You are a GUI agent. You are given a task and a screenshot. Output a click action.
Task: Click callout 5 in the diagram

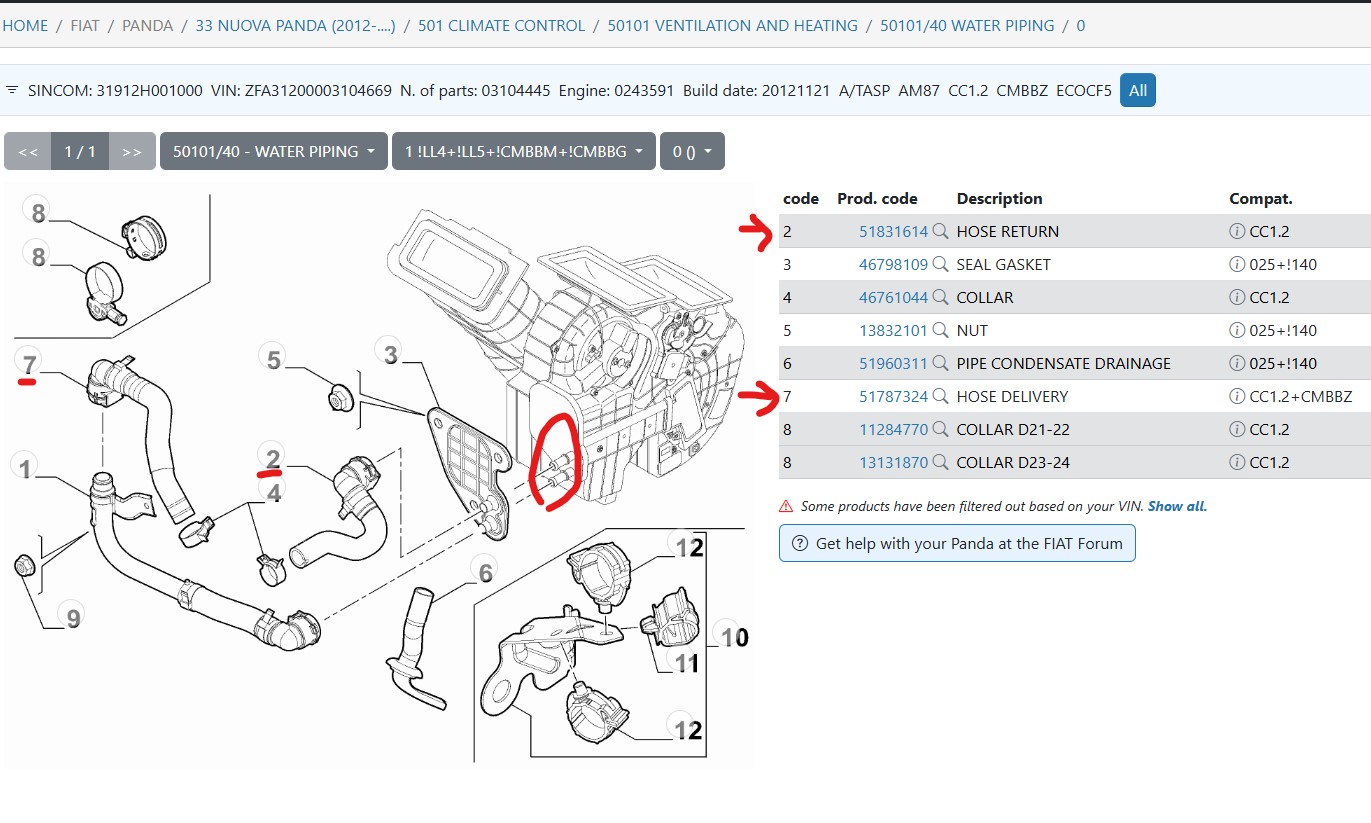pos(274,359)
